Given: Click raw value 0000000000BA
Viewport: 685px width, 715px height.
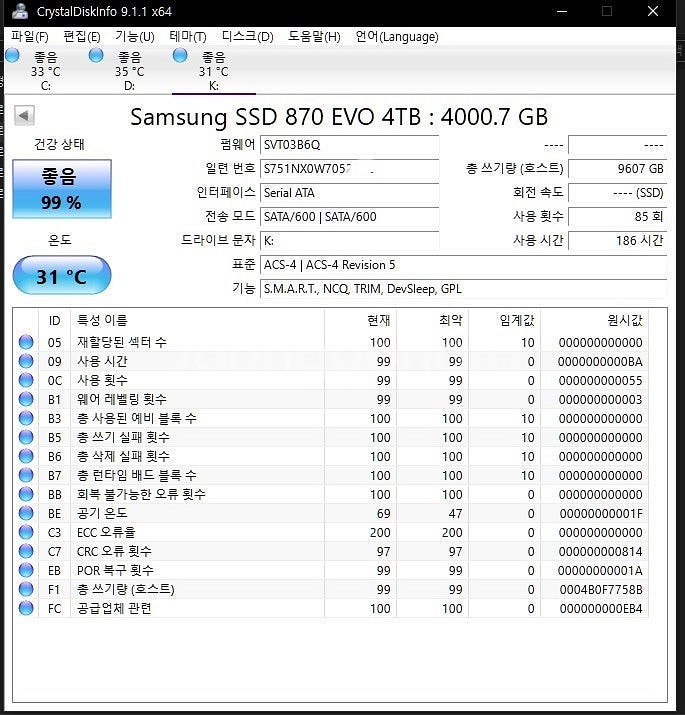Looking at the screenshot, I should coord(600,362).
